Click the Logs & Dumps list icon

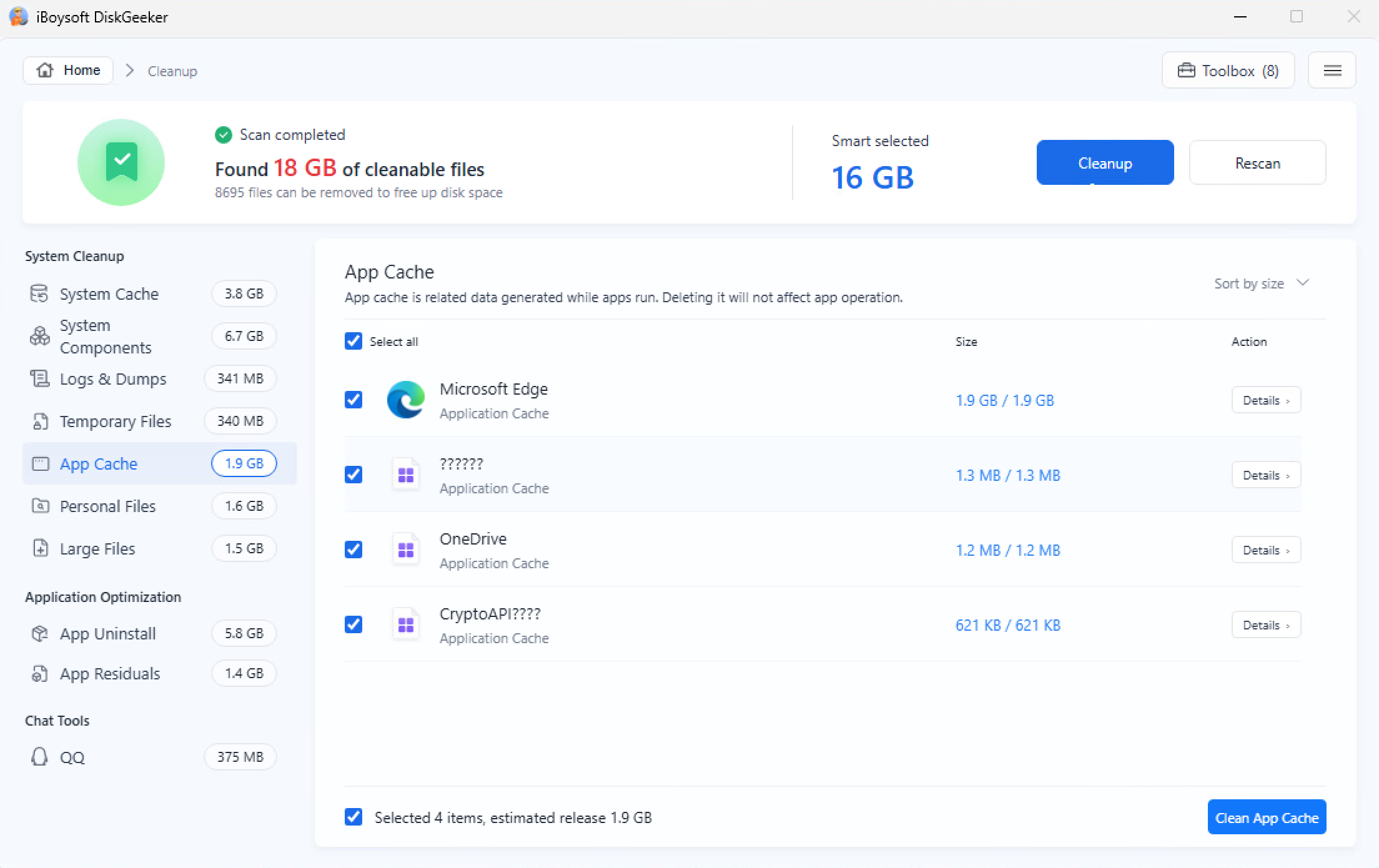pos(39,378)
